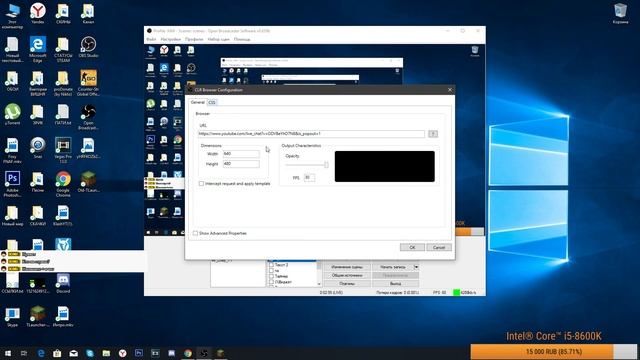640x360 pixels.
Task: Switch to the CSS tab in the dialog
Action: (x=212, y=102)
